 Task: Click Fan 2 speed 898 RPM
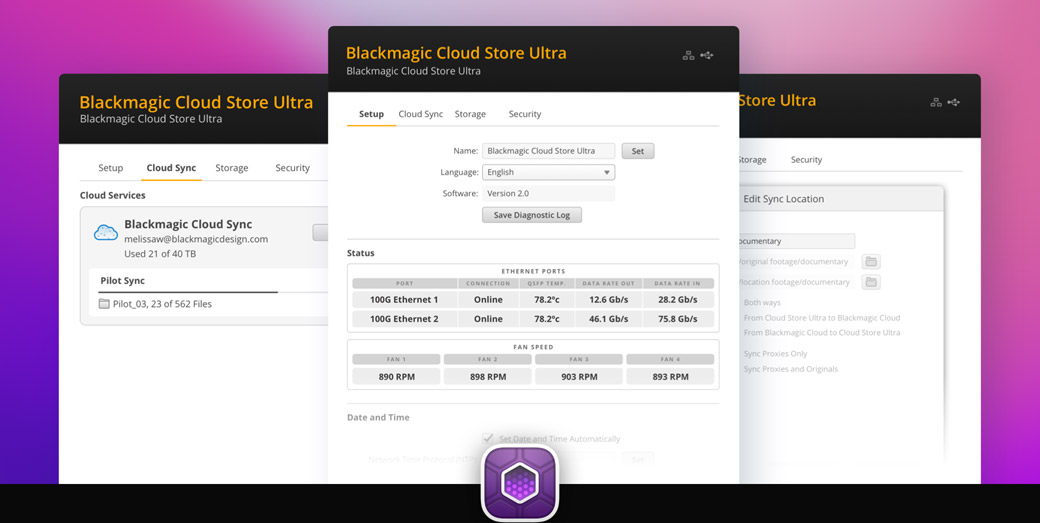tap(488, 377)
